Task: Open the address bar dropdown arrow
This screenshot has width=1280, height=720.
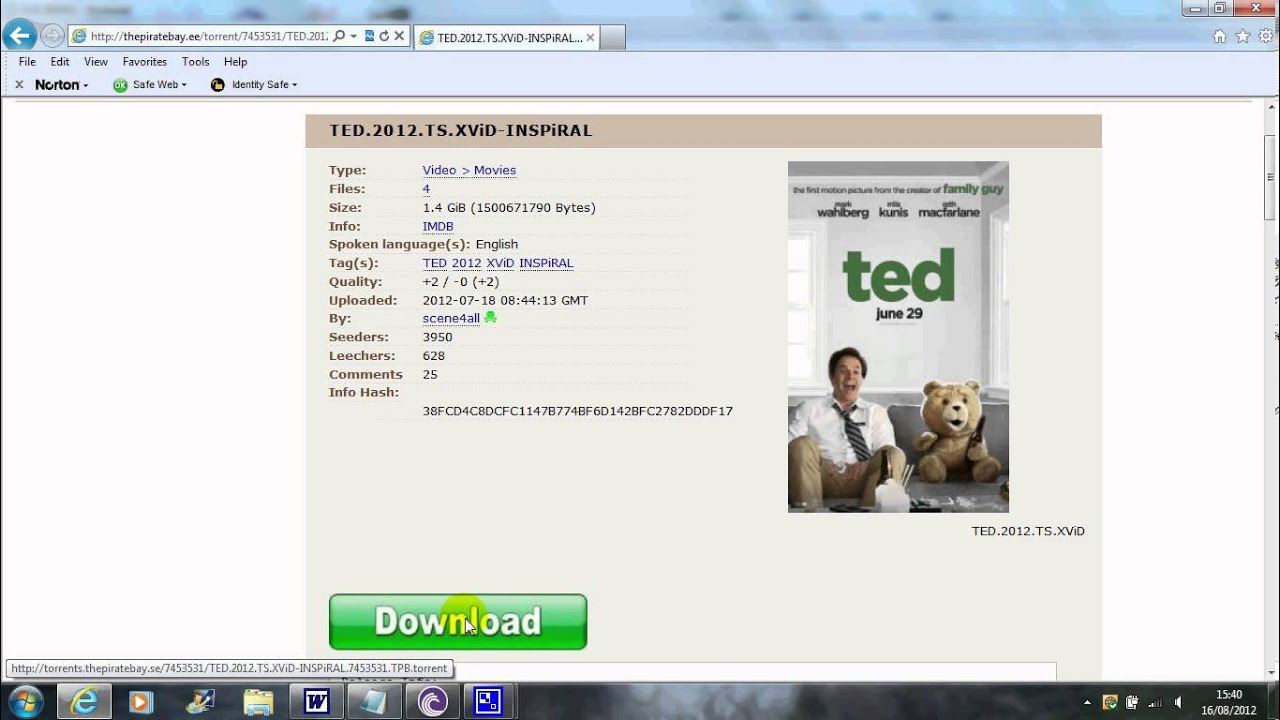Action: (x=354, y=36)
